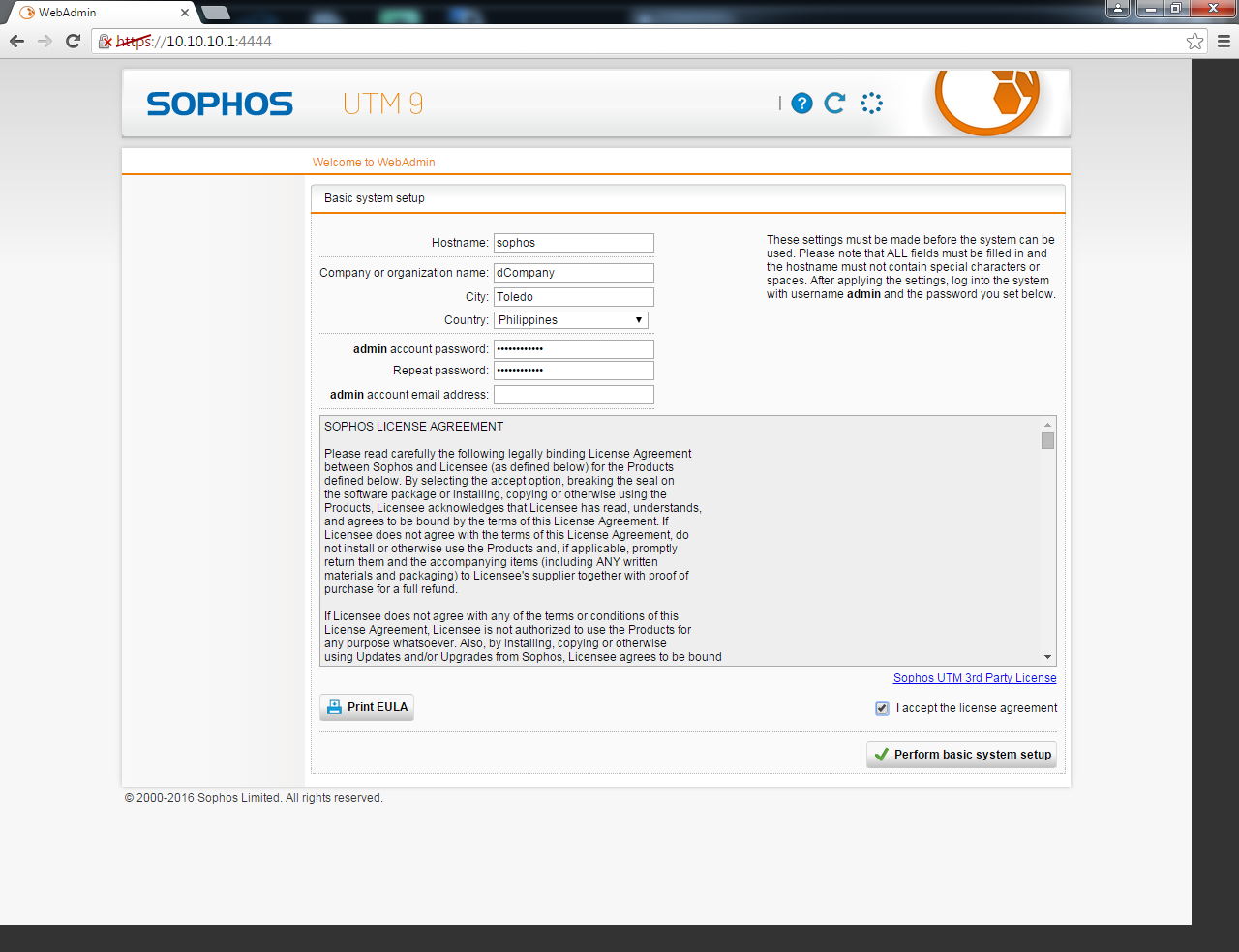Go back in browser history
The height and width of the screenshot is (952, 1239).
[16, 41]
